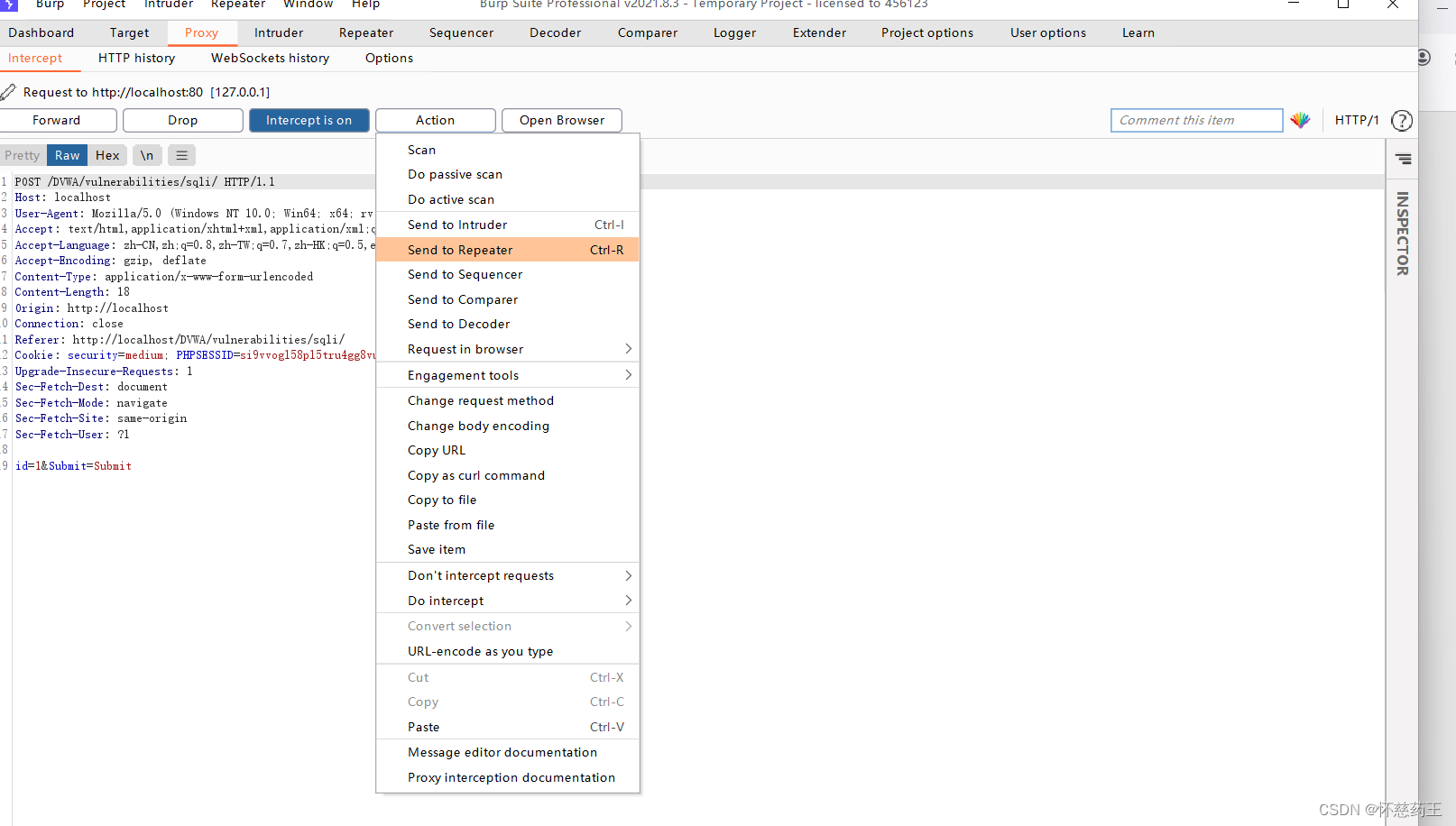The width and height of the screenshot is (1456, 826).
Task: Select HTTP/1 protocol label
Action: (1357, 120)
